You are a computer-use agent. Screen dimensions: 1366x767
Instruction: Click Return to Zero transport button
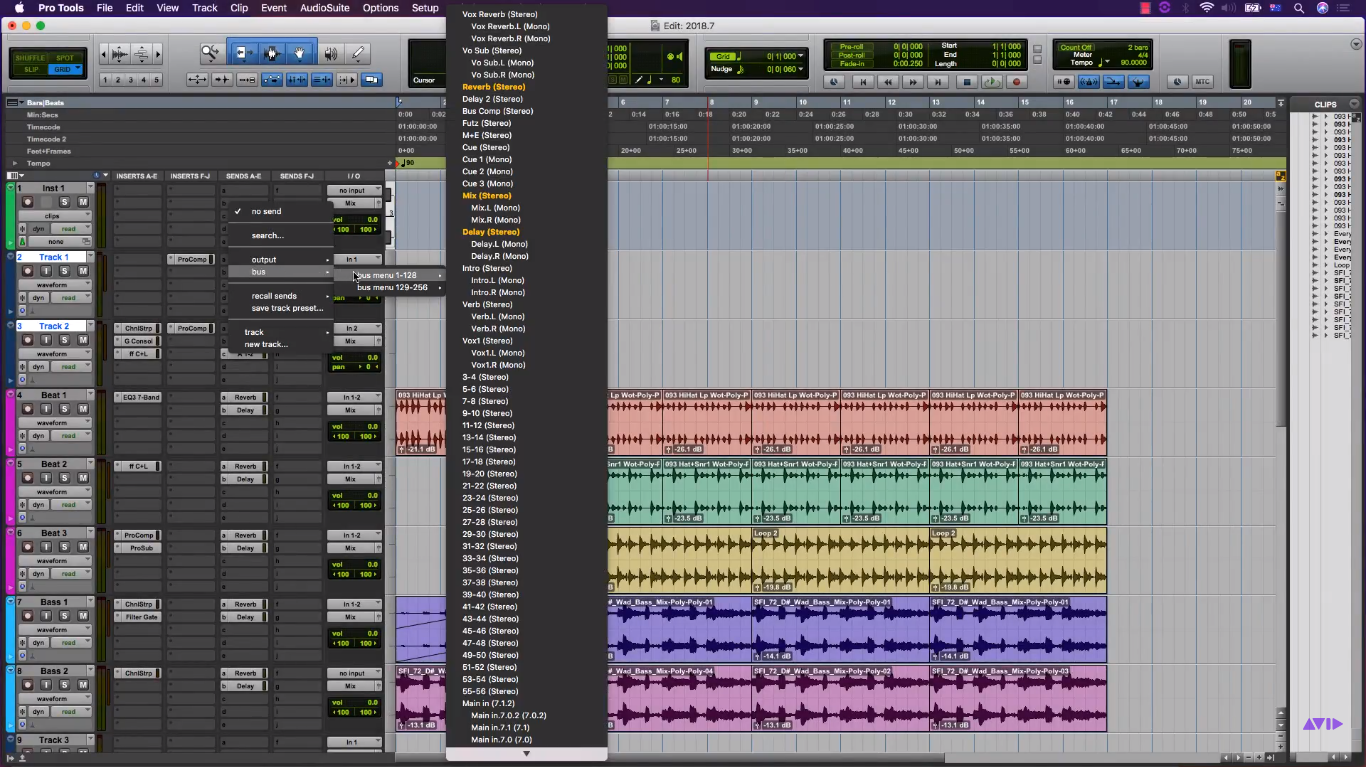coord(863,82)
